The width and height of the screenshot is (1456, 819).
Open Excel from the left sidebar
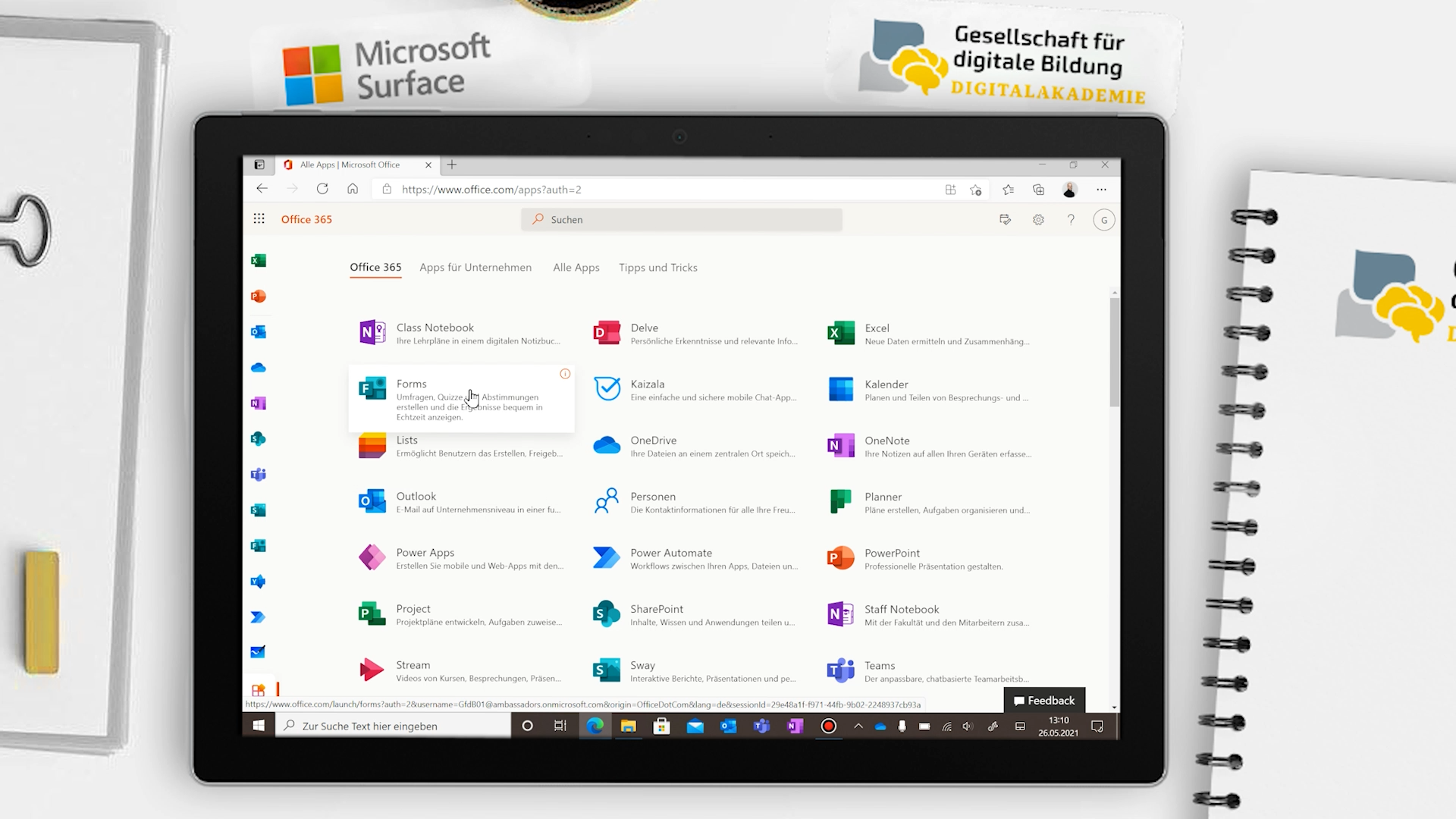pyautogui.click(x=259, y=261)
